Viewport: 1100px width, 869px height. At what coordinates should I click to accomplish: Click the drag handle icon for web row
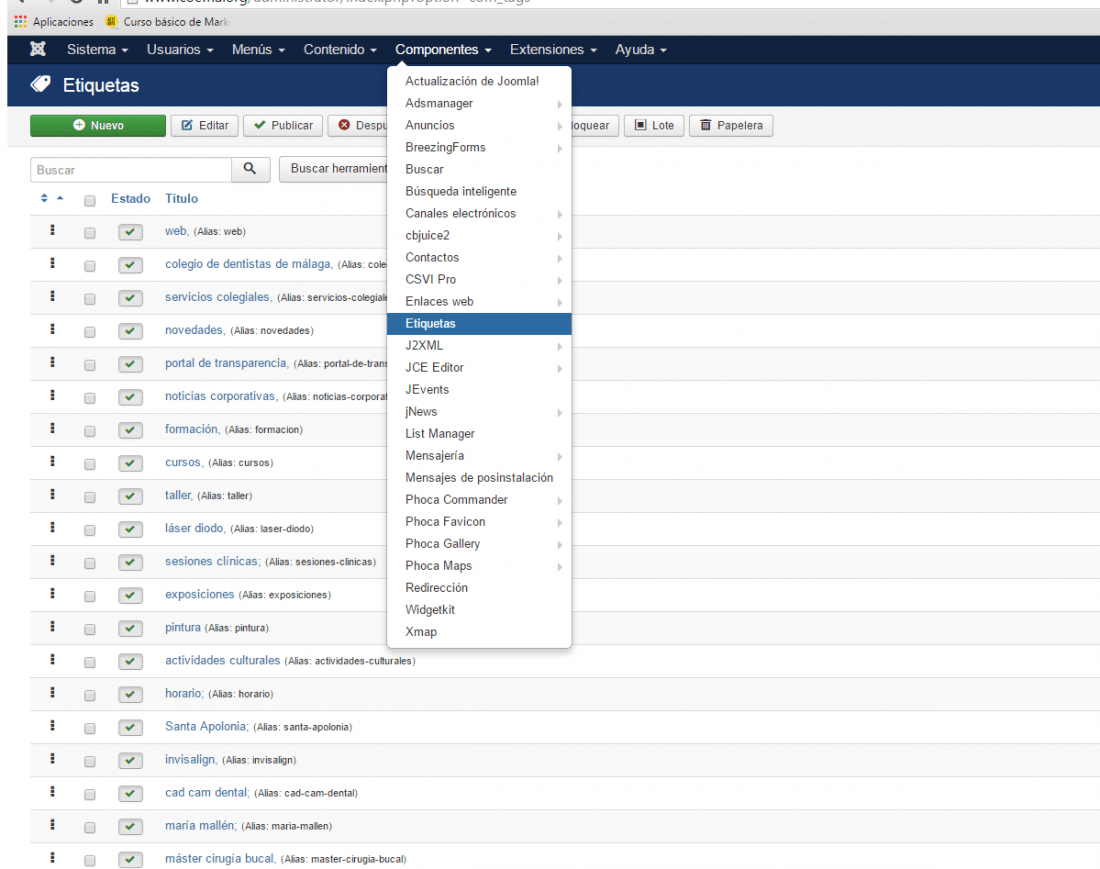pos(53,230)
